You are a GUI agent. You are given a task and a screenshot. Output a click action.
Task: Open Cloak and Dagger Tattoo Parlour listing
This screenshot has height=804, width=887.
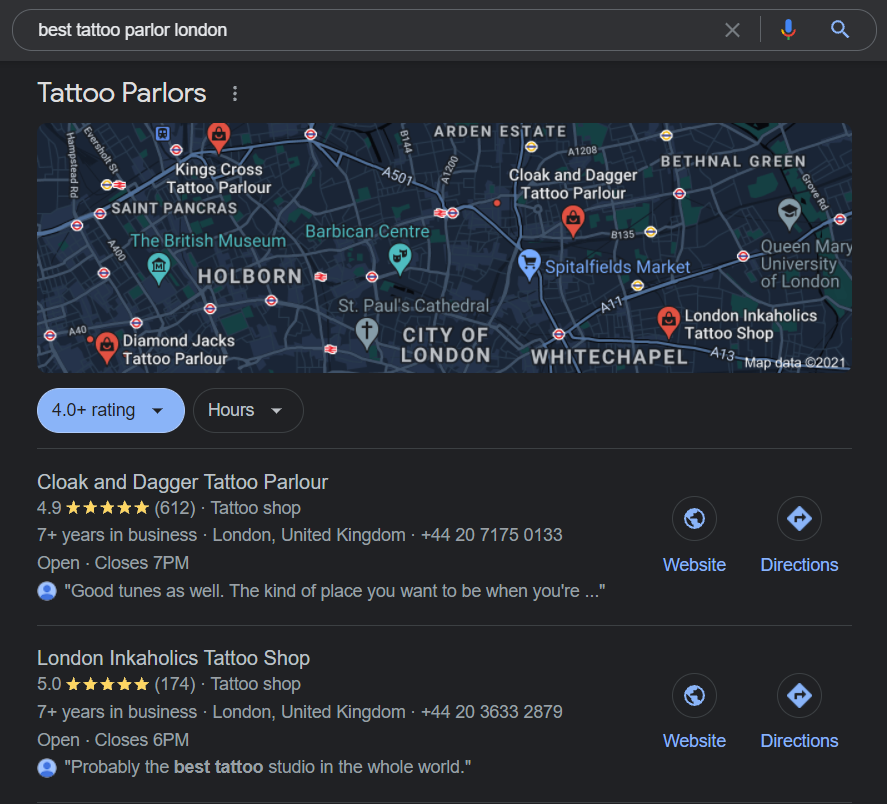point(182,482)
